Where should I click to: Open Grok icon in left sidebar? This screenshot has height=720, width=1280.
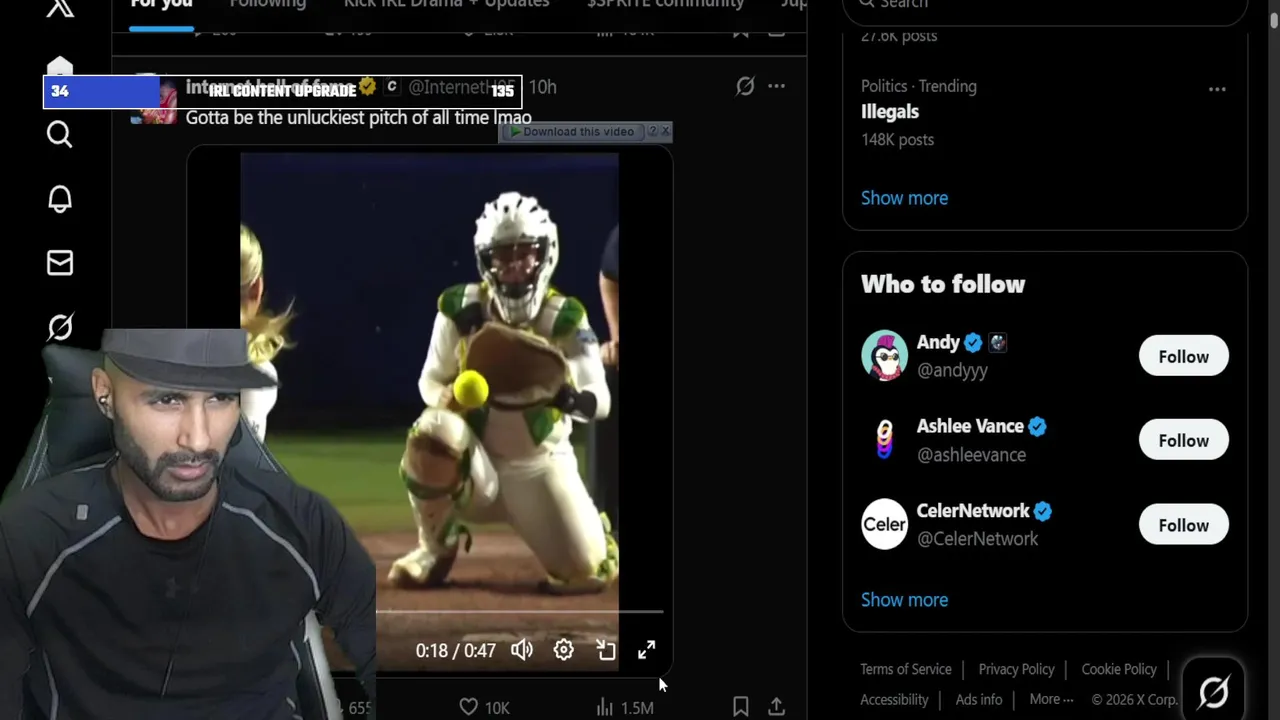pyautogui.click(x=60, y=327)
